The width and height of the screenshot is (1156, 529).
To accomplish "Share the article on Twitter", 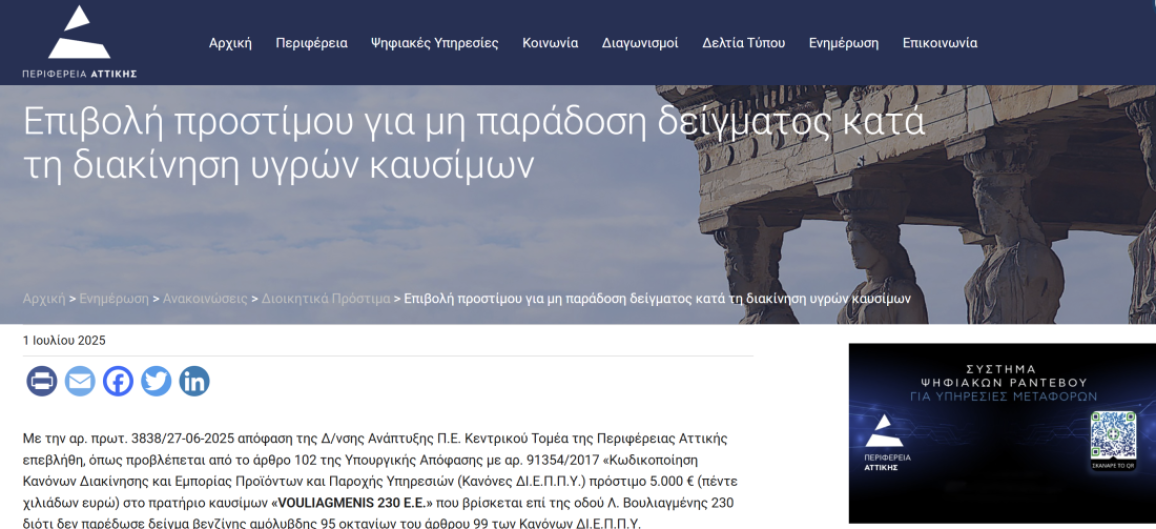I will tap(156, 381).
